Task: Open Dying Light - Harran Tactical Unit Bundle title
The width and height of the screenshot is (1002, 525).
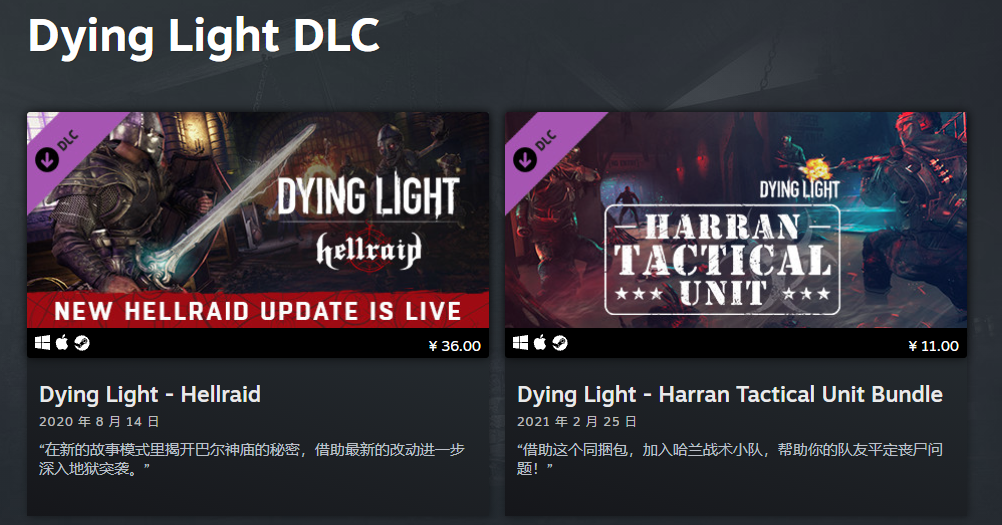Action: pos(730,394)
